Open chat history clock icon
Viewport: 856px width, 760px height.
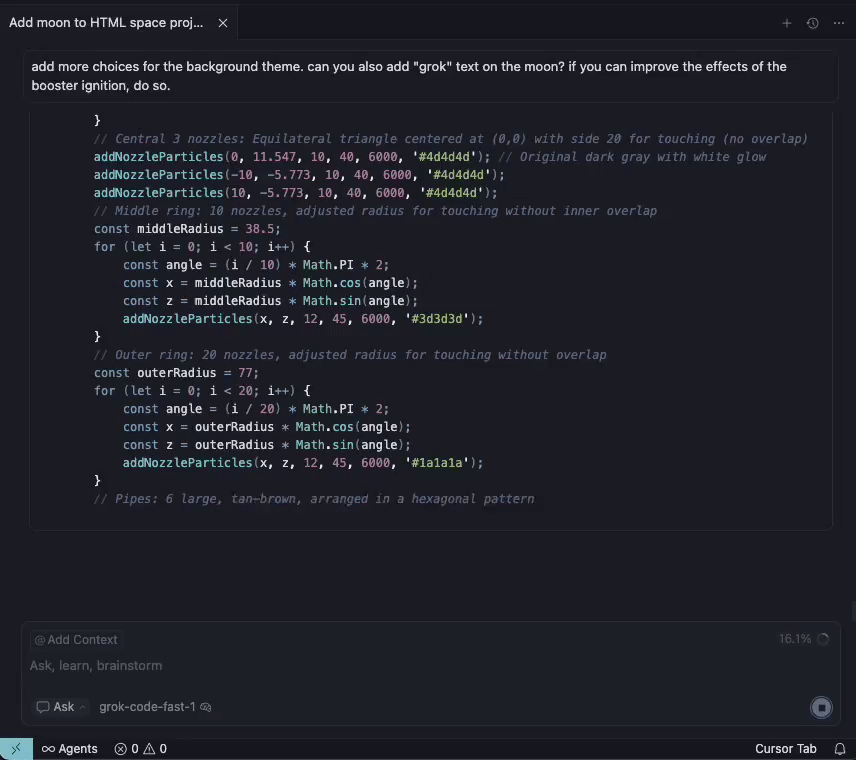(x=813, y=23)
